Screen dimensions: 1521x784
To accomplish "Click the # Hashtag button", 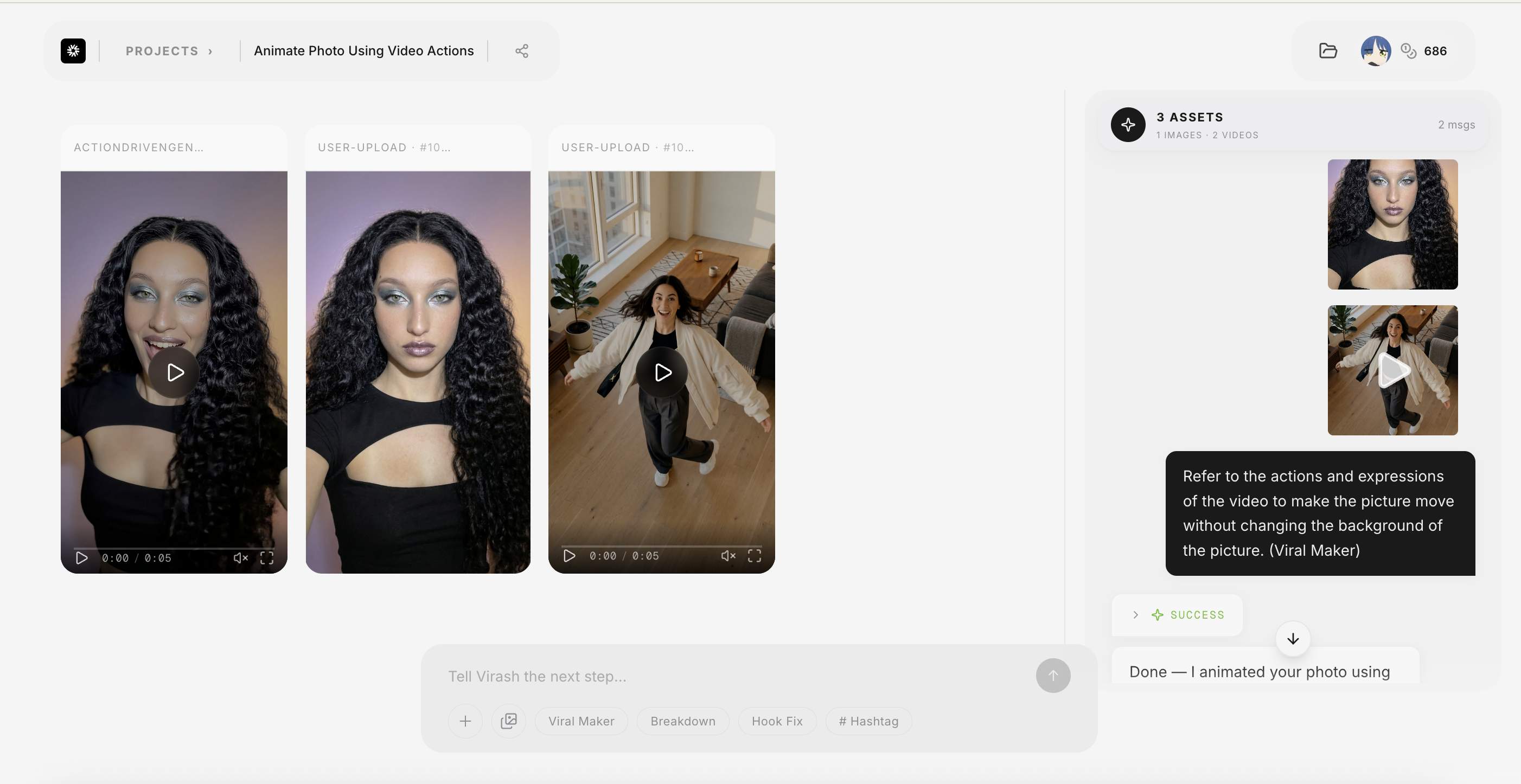I will coord(868,721).
